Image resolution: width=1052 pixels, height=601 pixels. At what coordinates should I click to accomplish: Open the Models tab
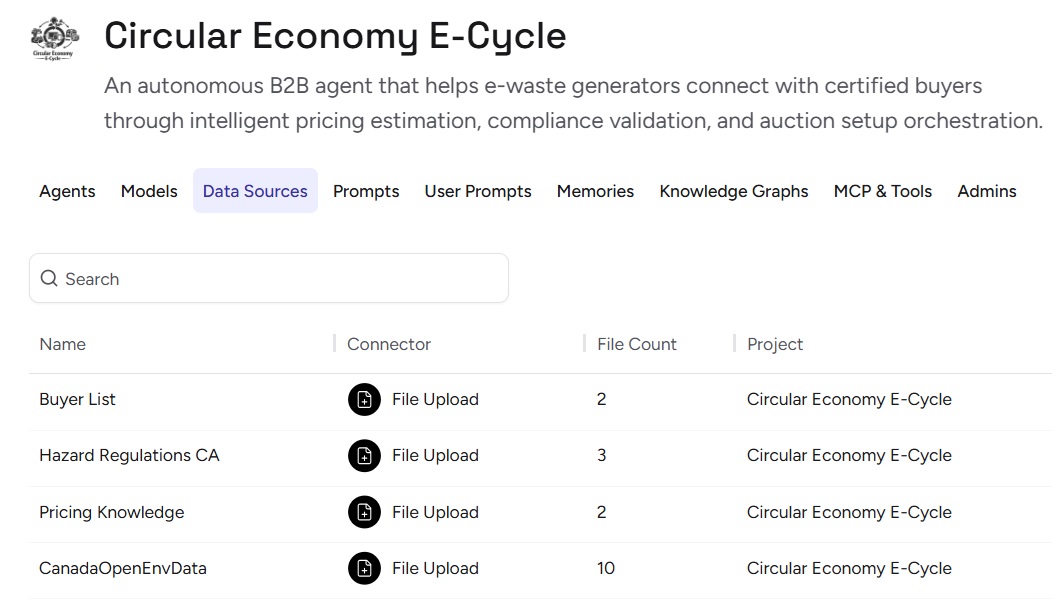[149, 191]
